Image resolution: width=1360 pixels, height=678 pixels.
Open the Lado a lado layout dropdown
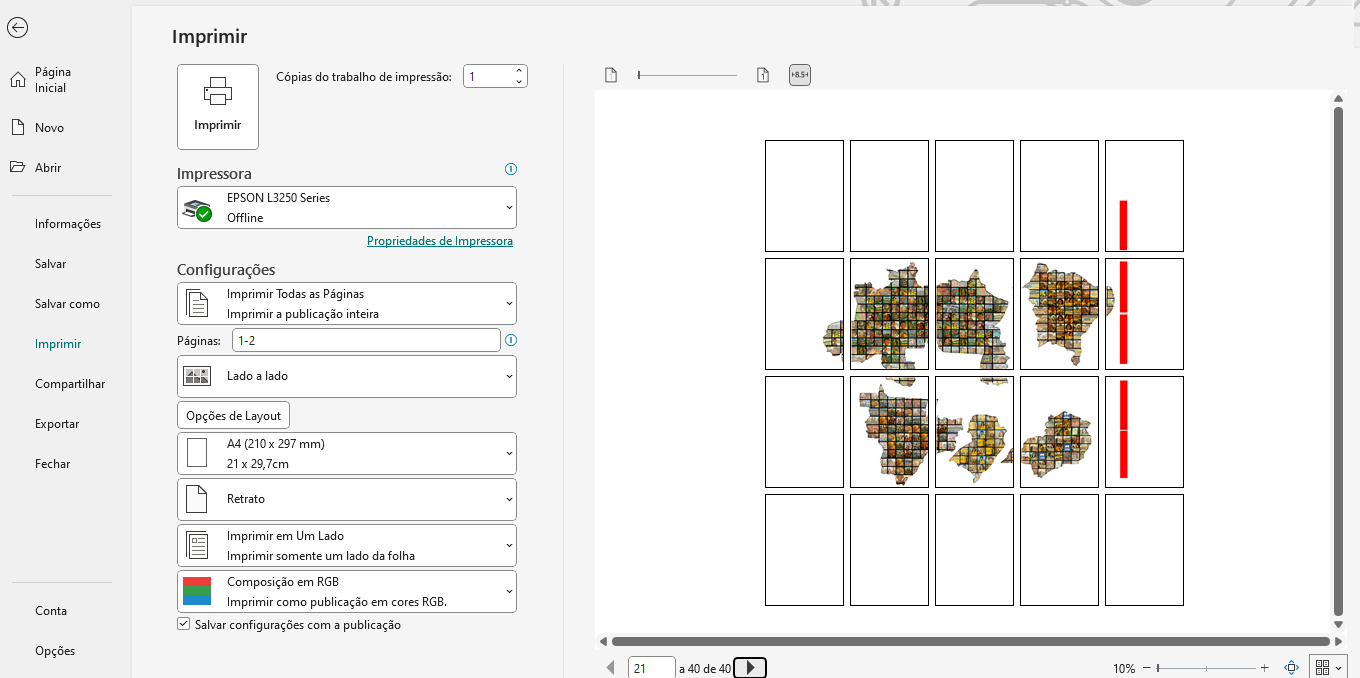tap(347, 376)
